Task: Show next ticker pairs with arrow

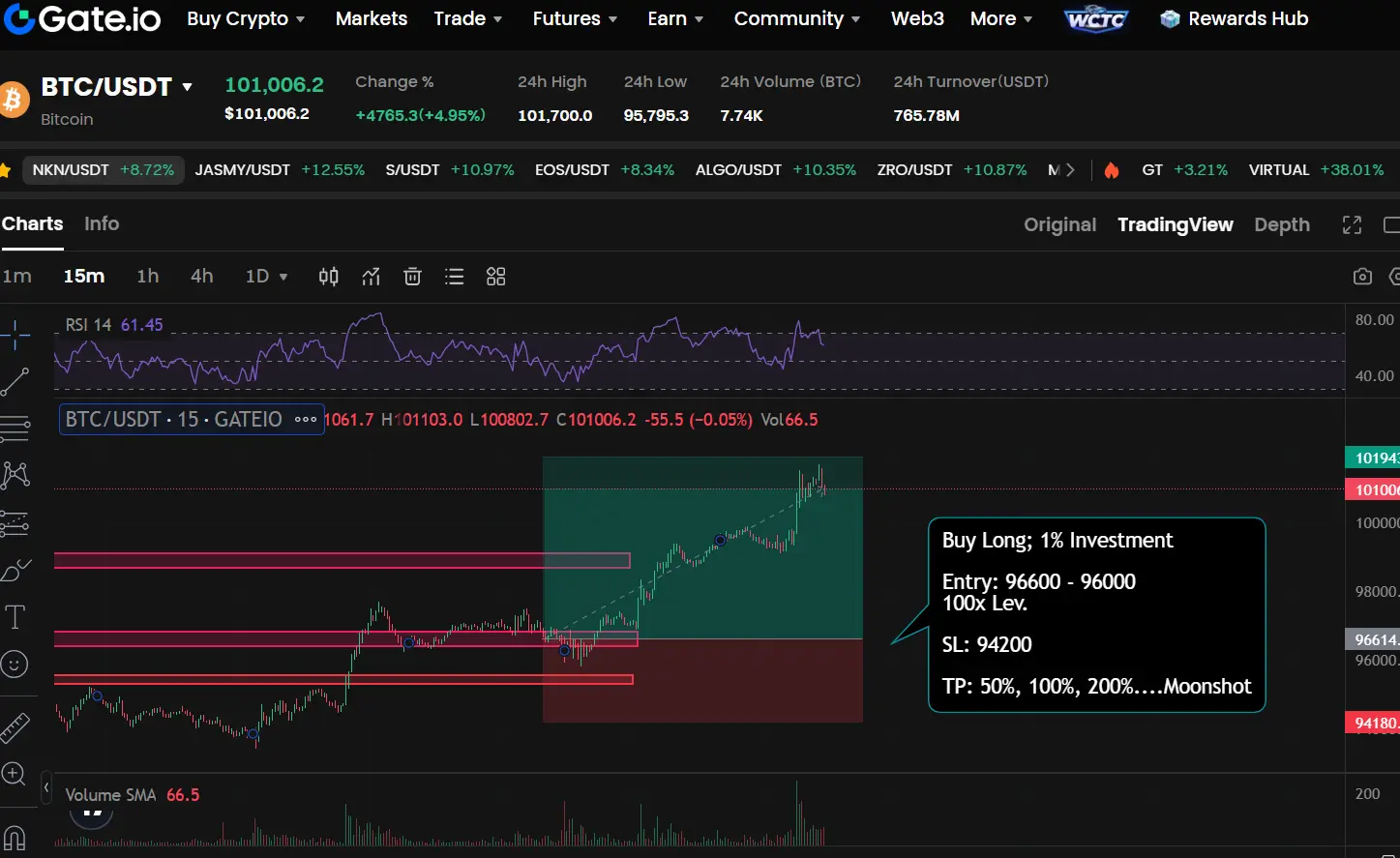Action: point(1070,170)
